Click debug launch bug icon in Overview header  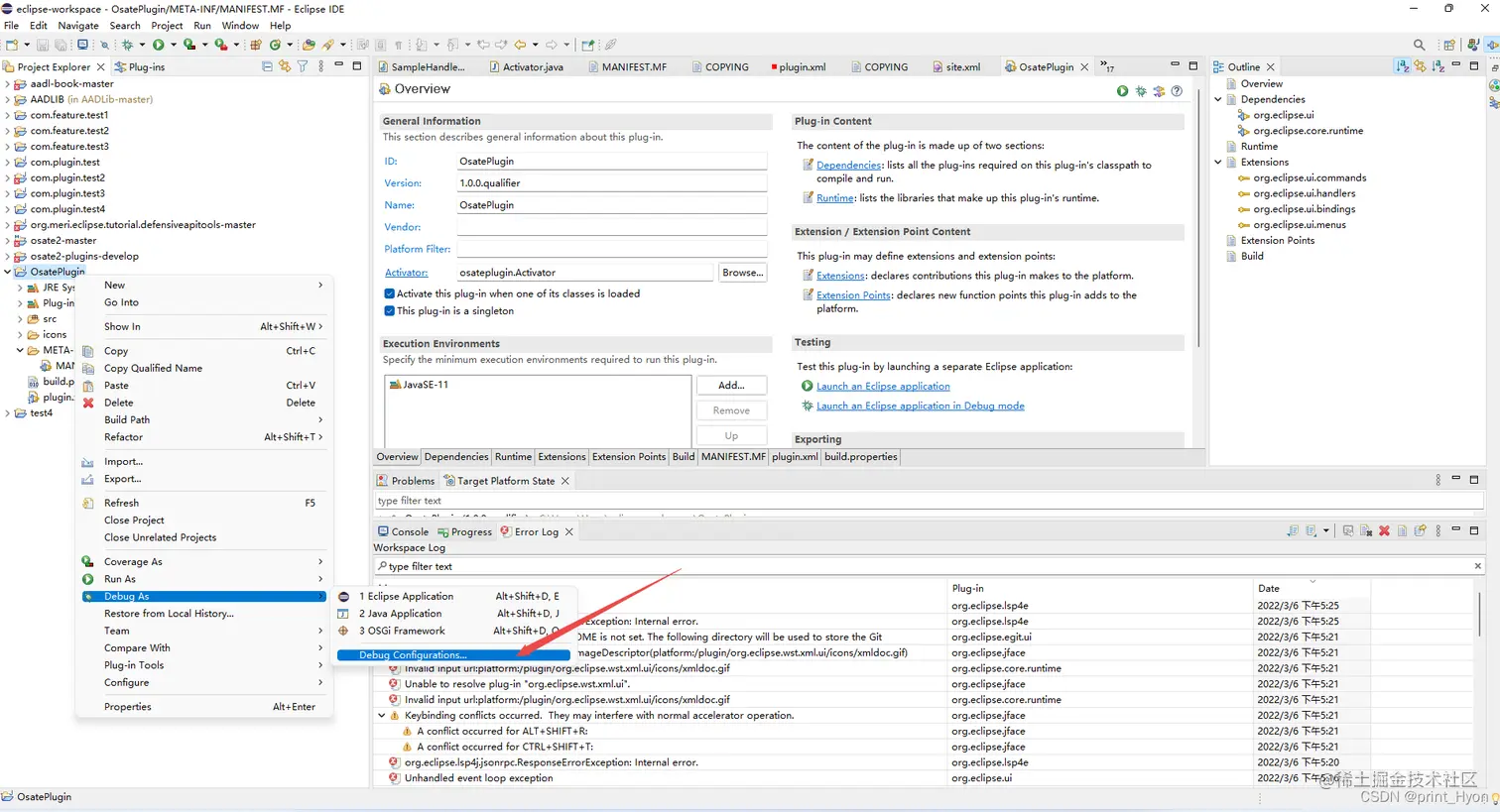click(x=1141, y=91)
